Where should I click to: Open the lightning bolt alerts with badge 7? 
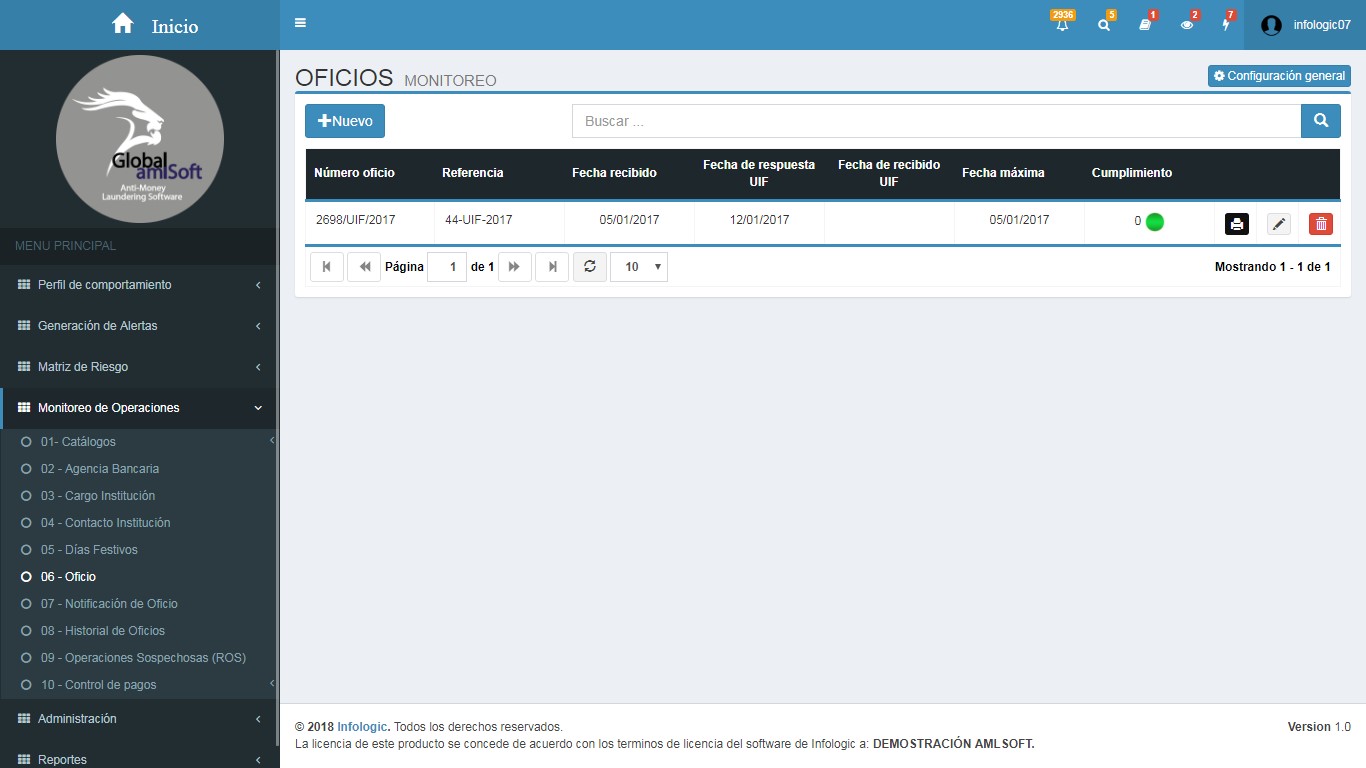coord(1227,25)
